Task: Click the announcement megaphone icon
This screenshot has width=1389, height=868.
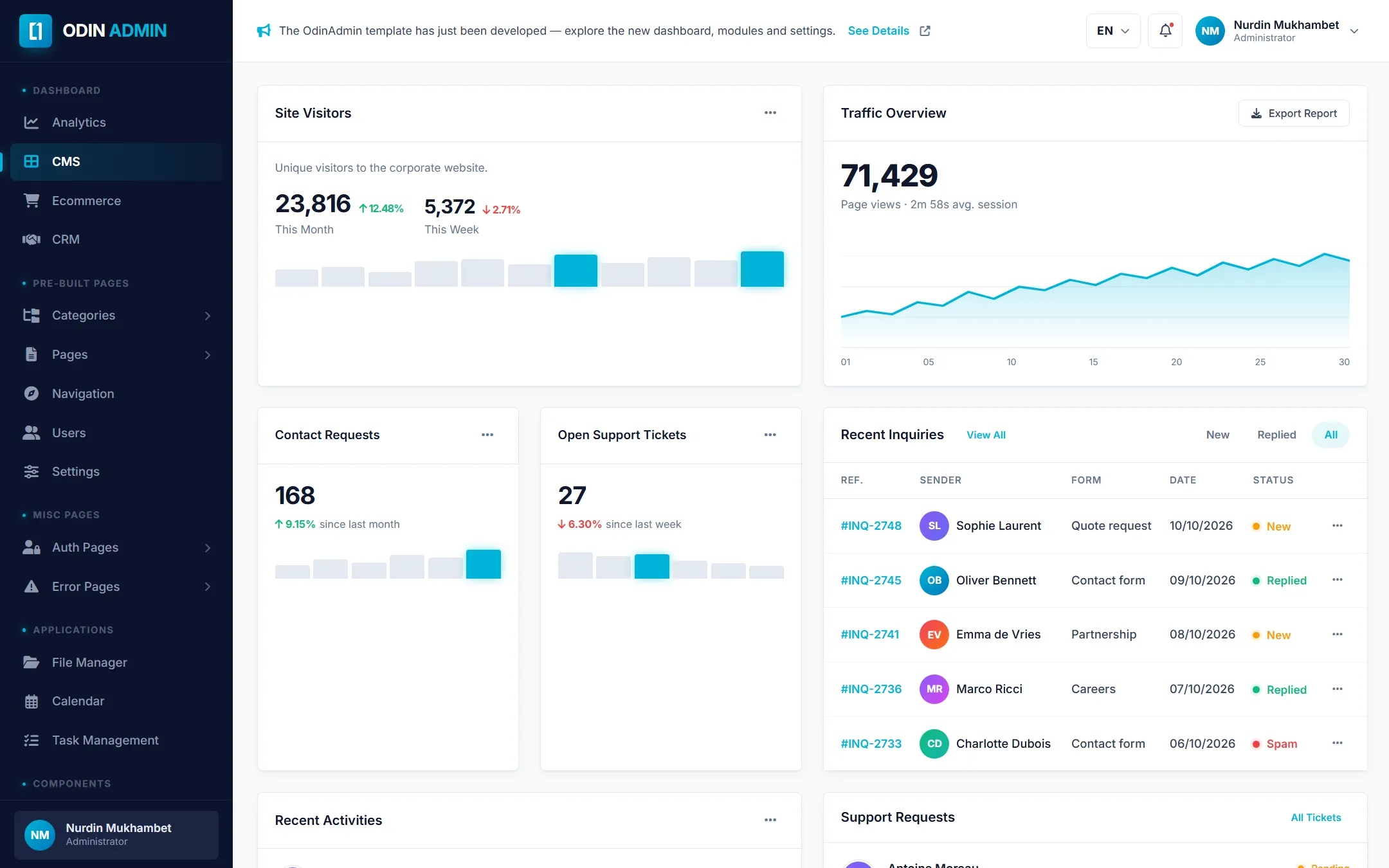Action: coord(264,30)
